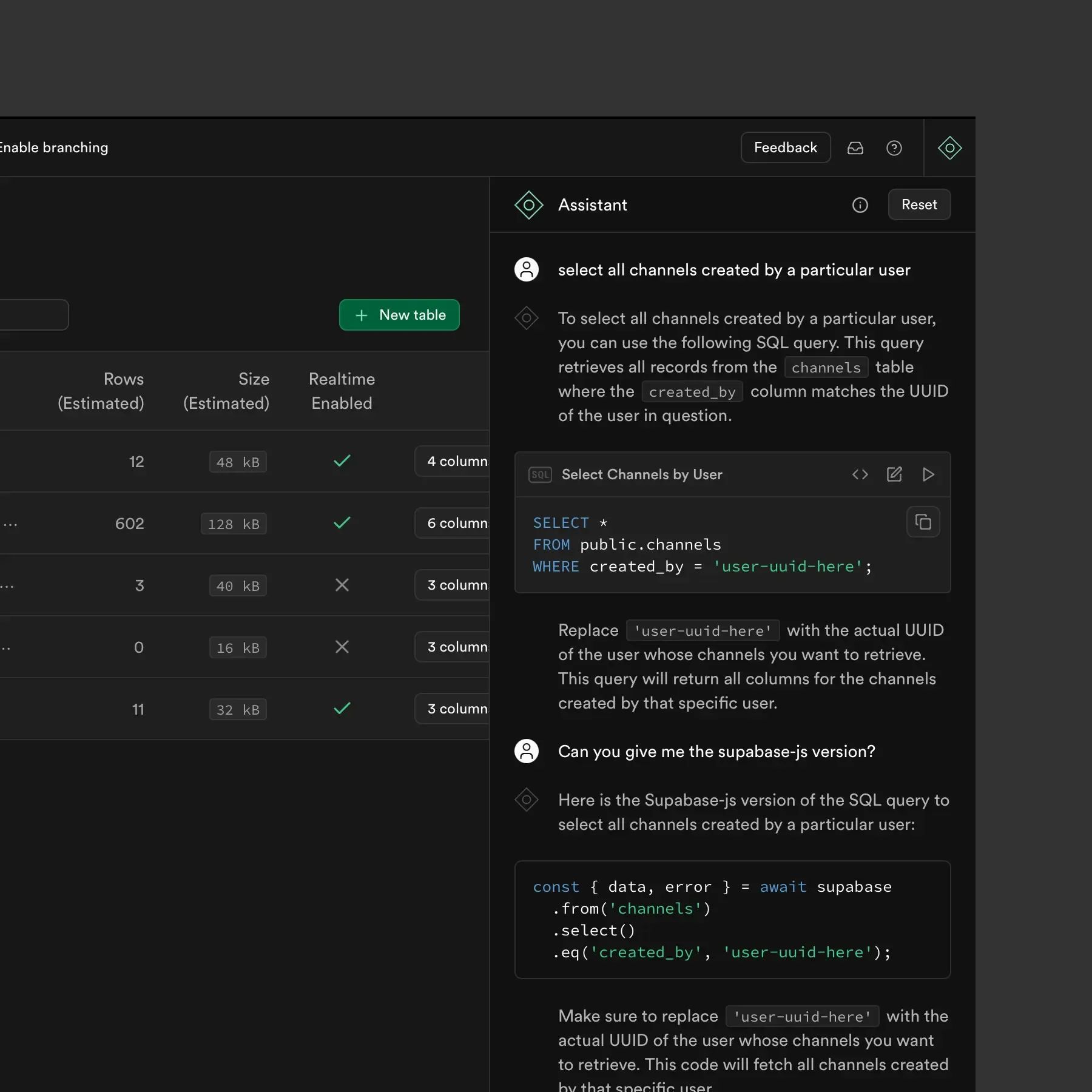
Task: Click the Assistant info icon
Action: click(860, 205)
